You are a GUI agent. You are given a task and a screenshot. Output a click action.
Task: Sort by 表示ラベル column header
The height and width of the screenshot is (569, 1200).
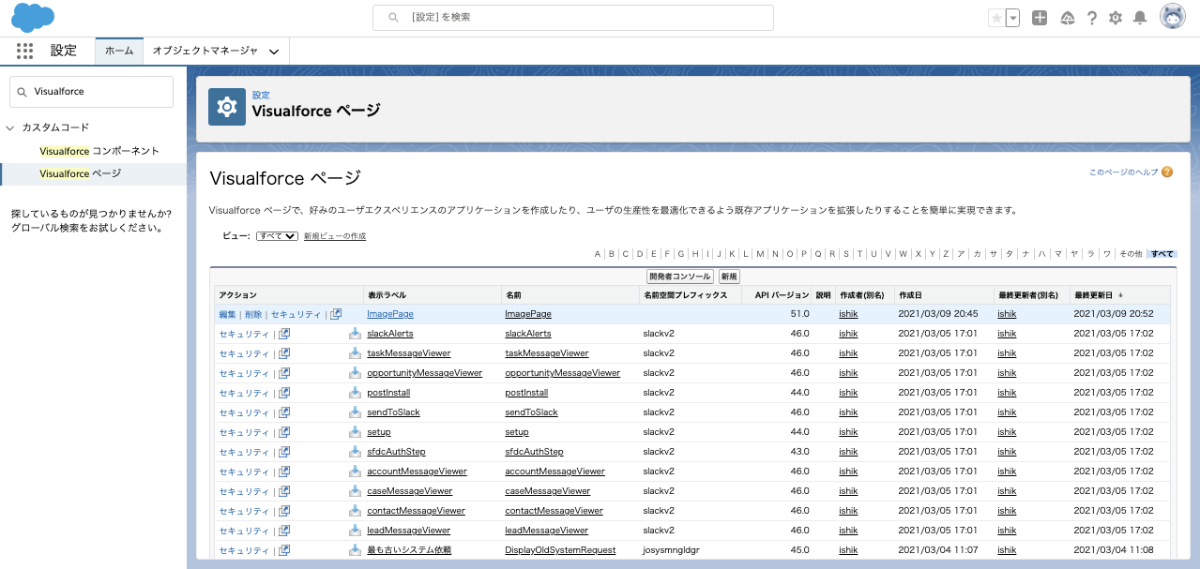point(385,295)
